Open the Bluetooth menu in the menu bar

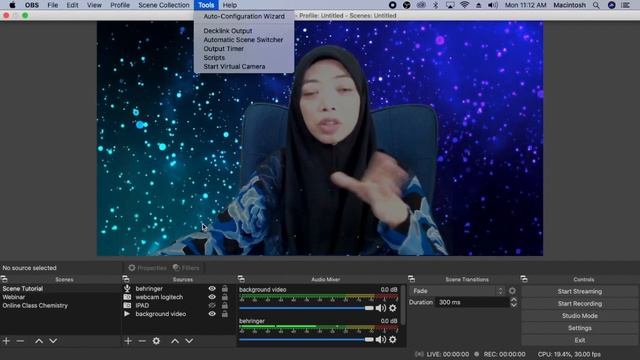436,5
